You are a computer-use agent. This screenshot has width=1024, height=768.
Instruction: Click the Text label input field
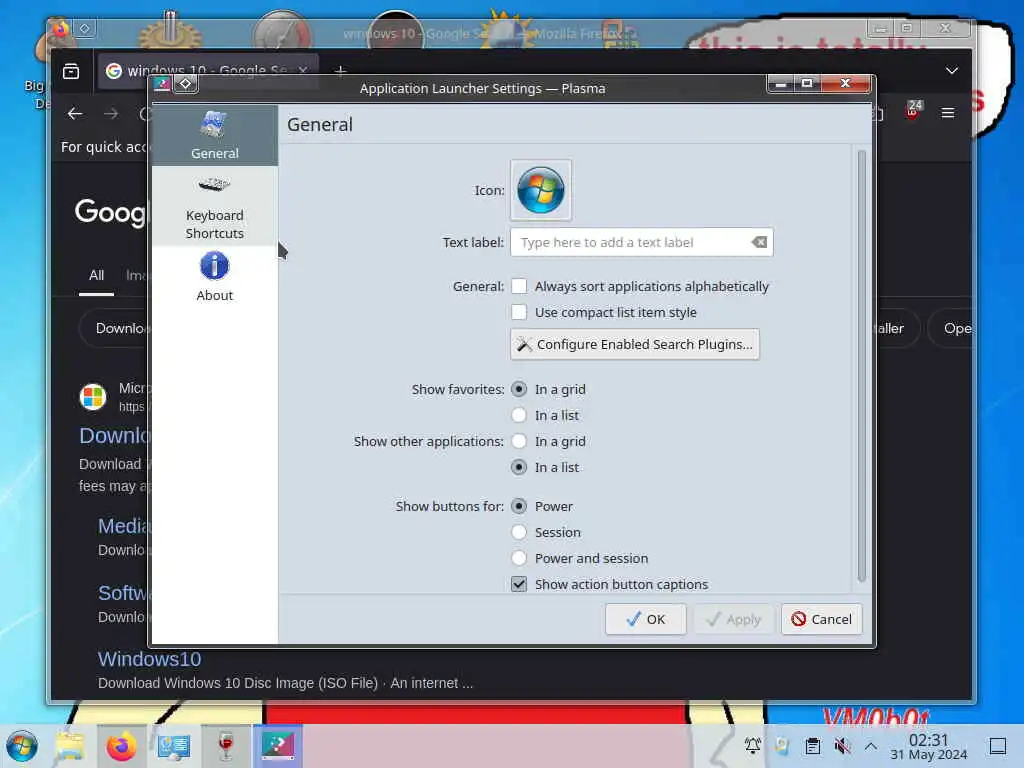641,242
